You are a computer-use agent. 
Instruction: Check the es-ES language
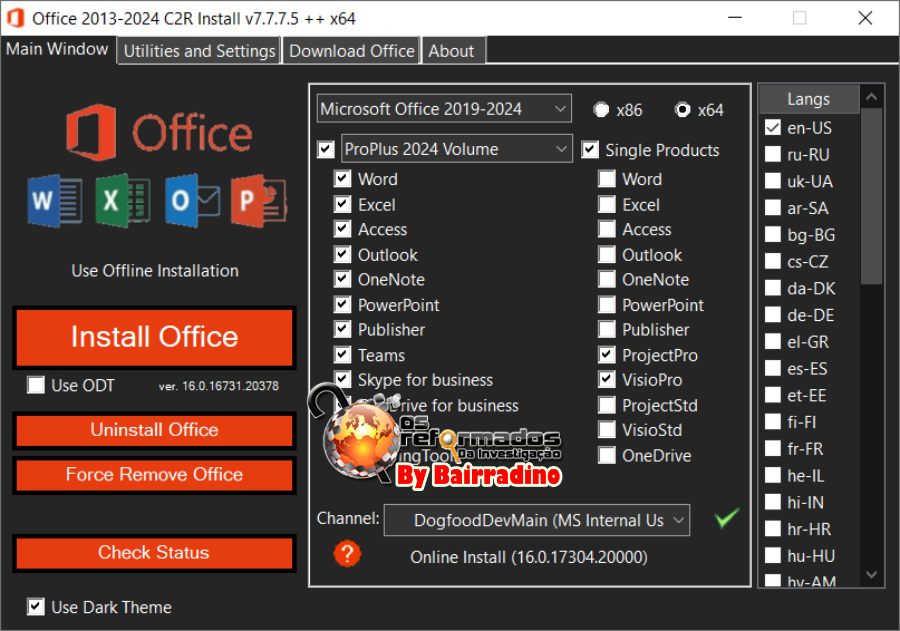click(773, 368)
